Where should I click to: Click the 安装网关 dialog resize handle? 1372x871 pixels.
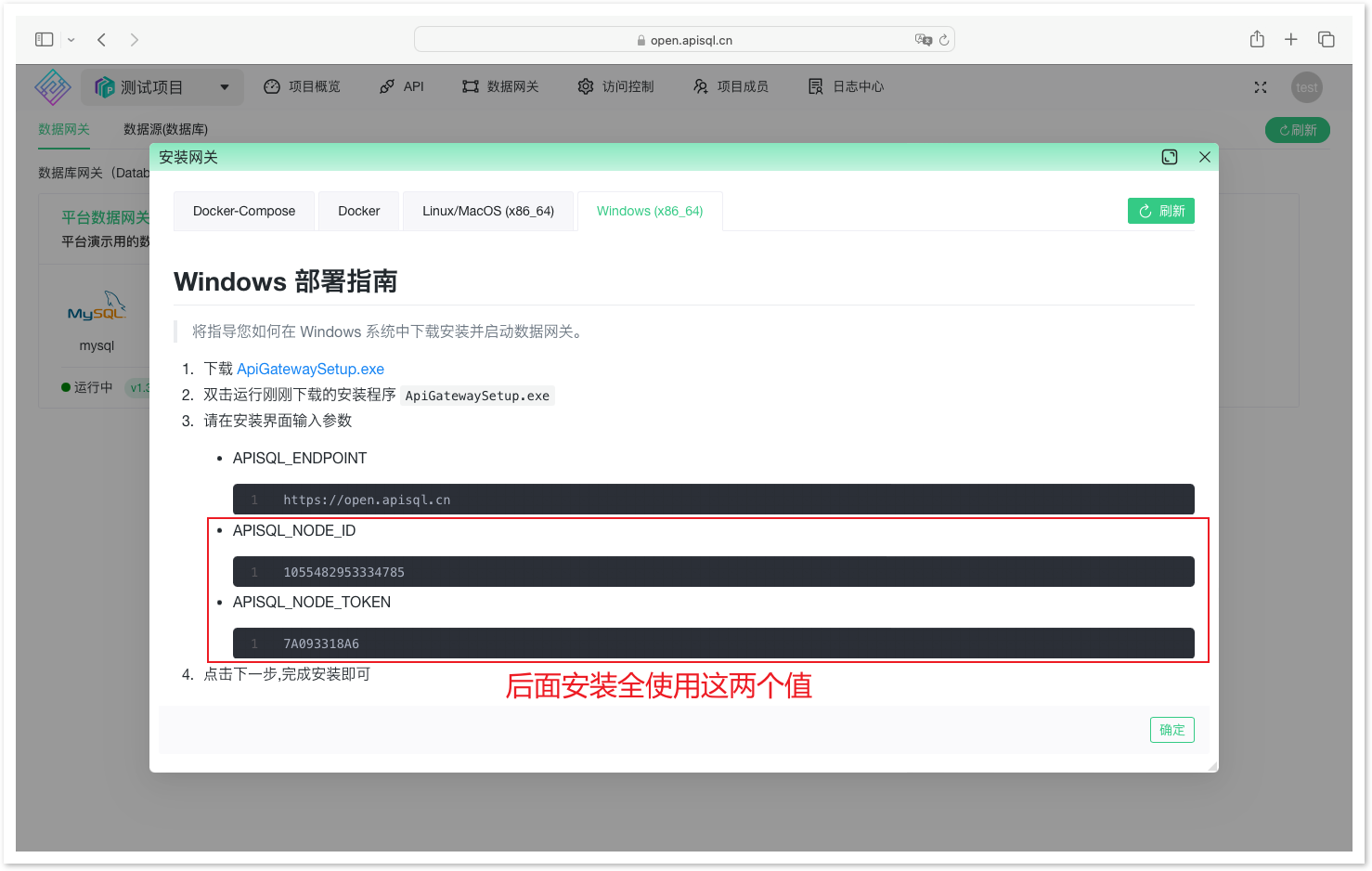pos(1212,766)
